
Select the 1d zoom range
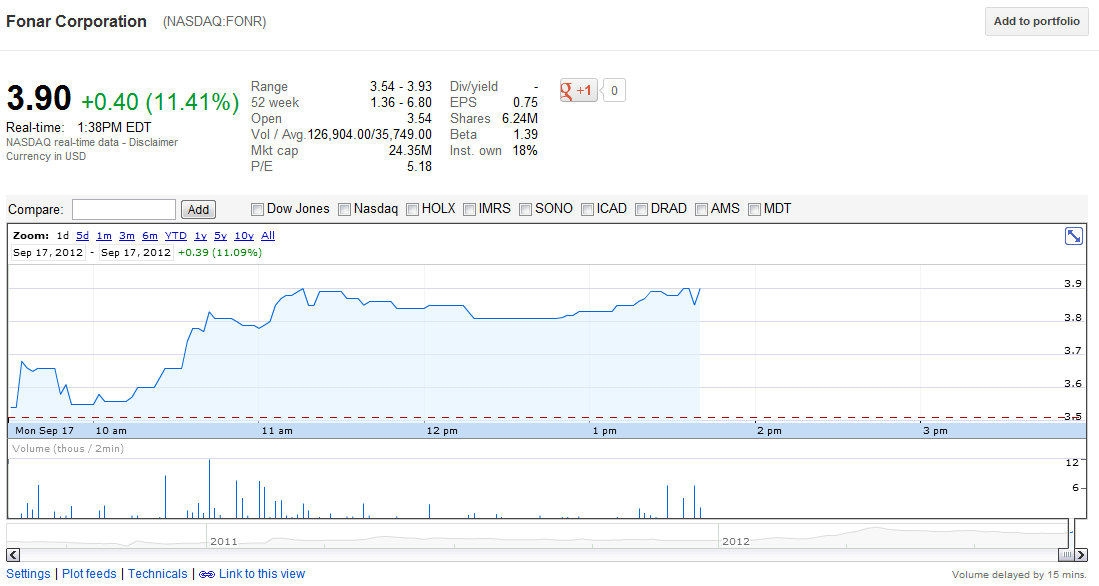(x=62, y=236)
